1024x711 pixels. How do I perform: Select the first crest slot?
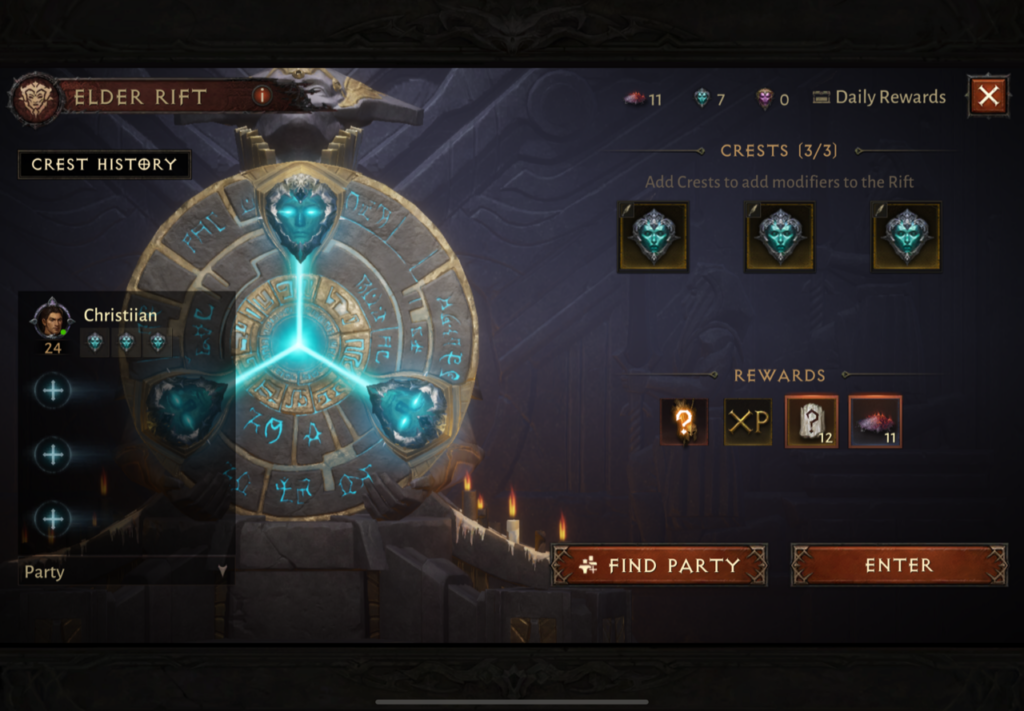[x=653, y=236]
